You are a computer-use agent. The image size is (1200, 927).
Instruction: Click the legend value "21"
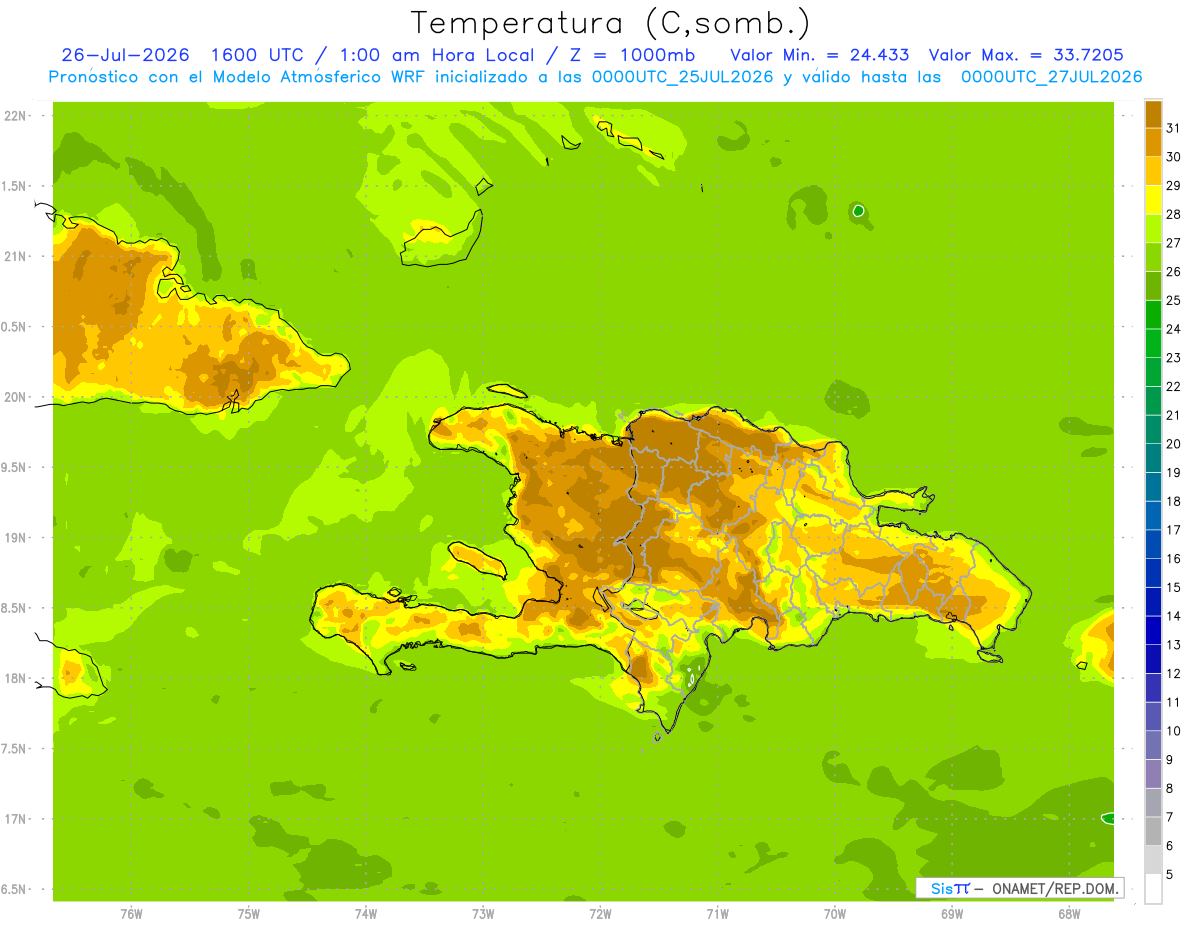pos(1173,415)
